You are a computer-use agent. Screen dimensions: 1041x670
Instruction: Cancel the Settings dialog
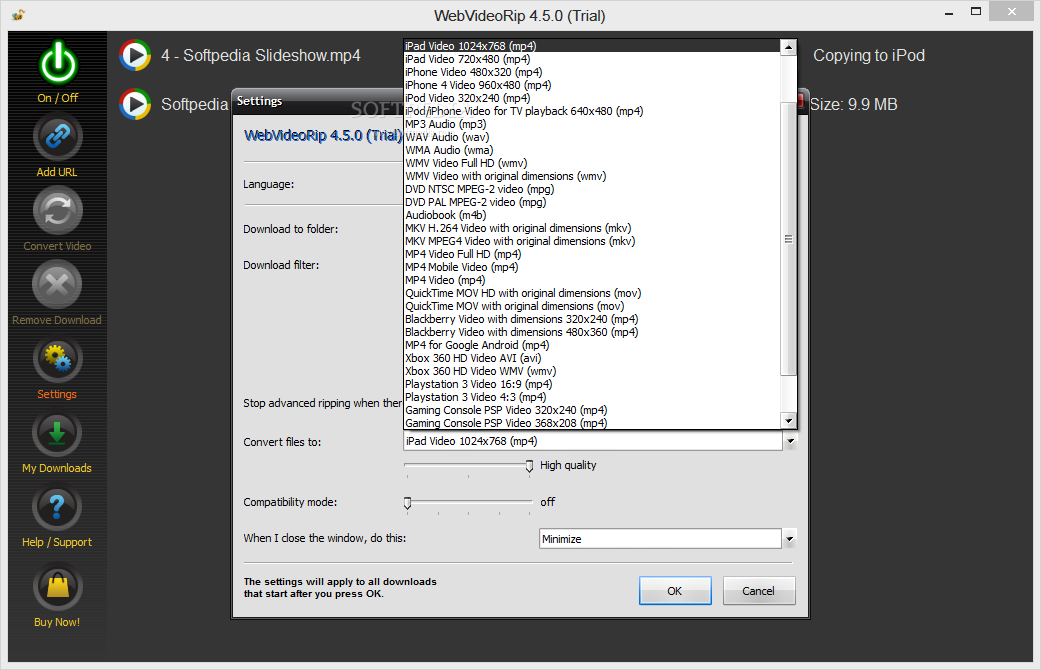[759, 590]
